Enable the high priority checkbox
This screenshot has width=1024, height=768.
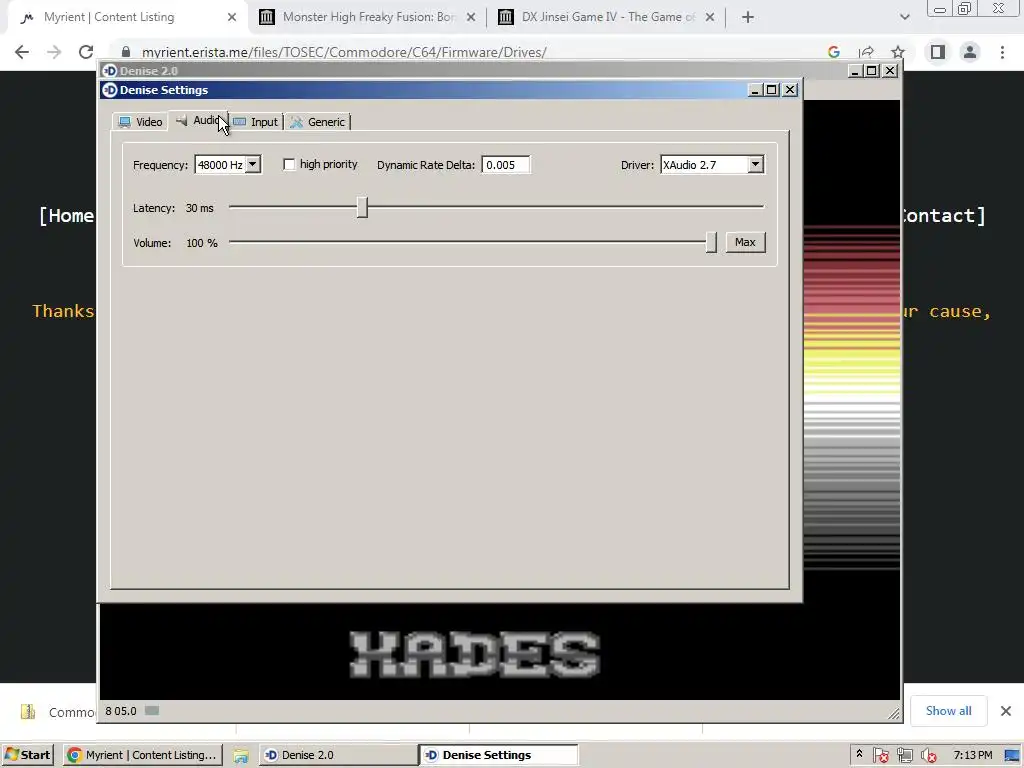click(289, 165)
